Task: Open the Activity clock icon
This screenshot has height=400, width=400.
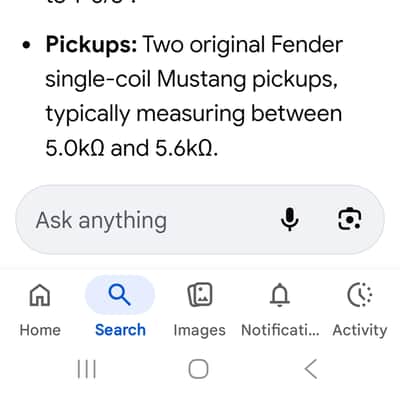Action: pyautogui.click(x=360, y=295)
